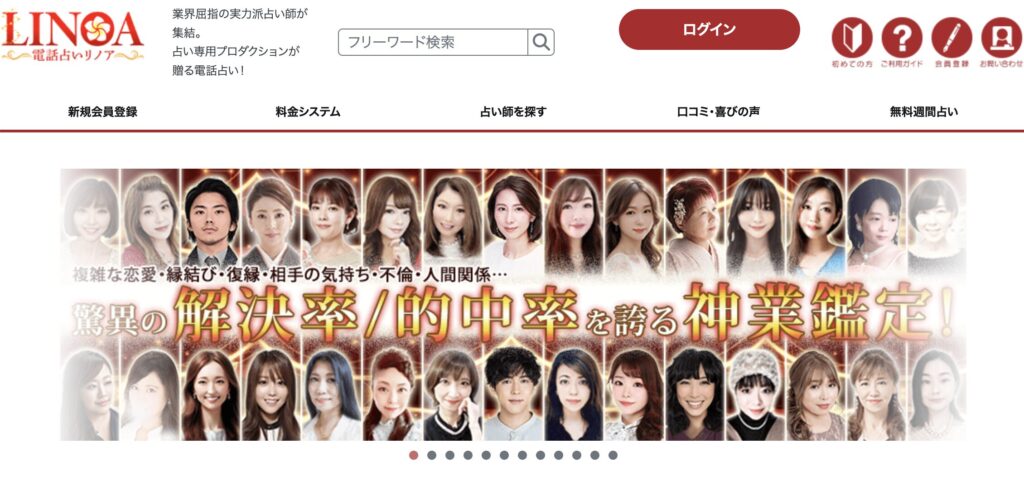1024x477 pixels.
Task: Go to 占い師を探す
Action: (513, 112)
